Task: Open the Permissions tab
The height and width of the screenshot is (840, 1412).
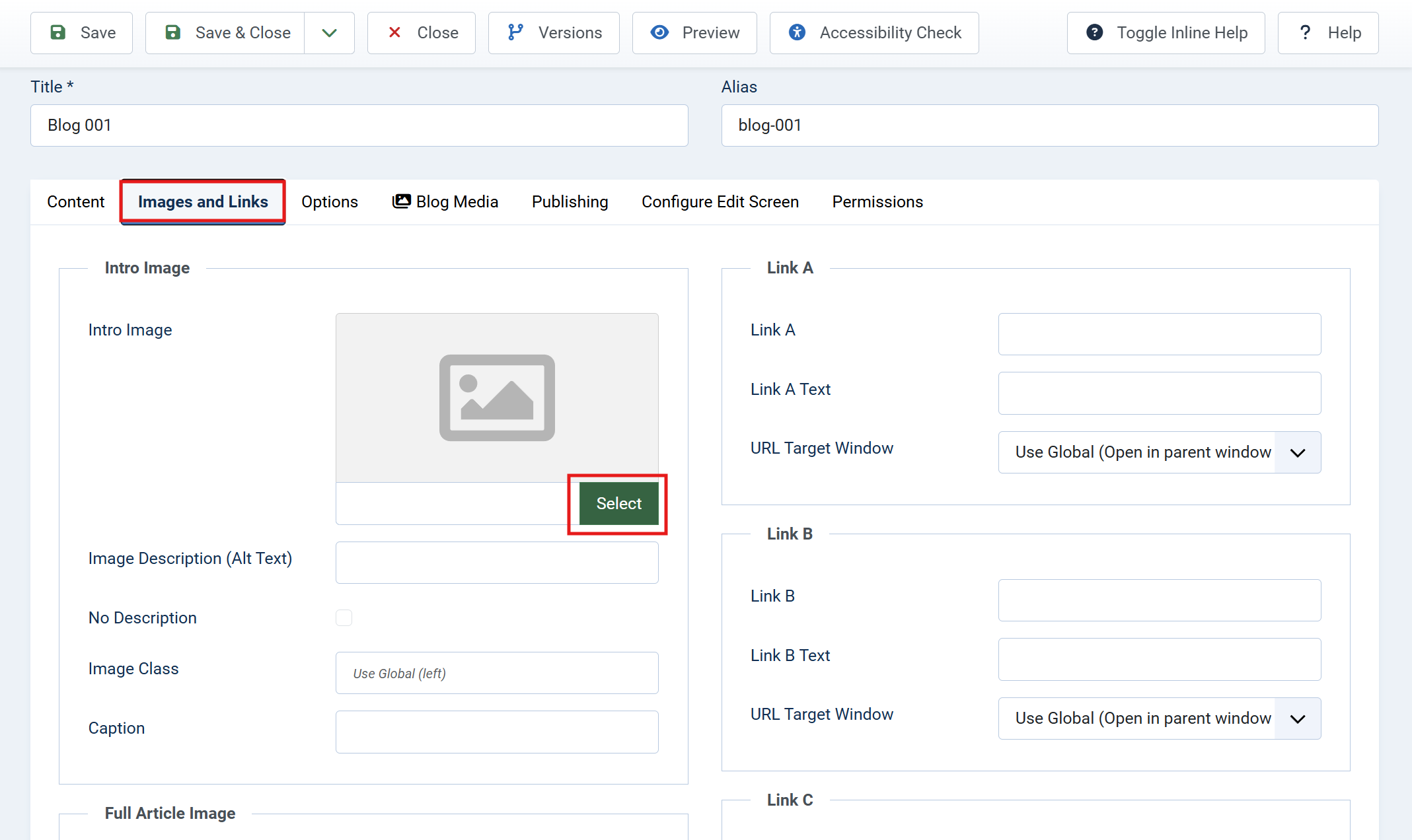Action: click(x=877, y=201)
